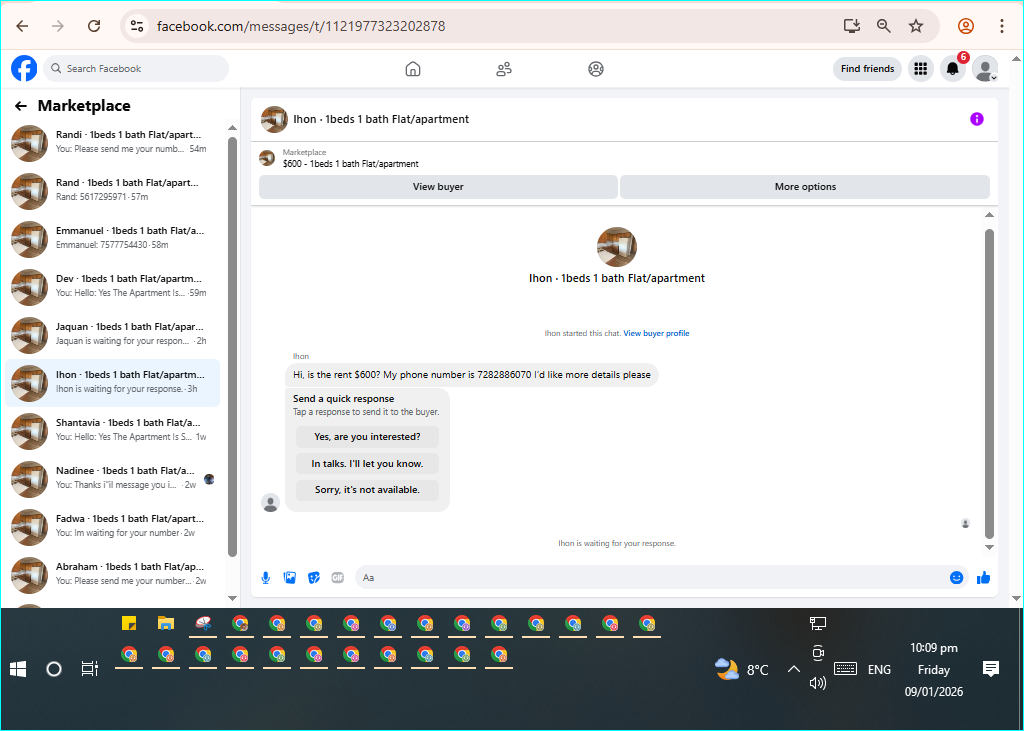This screenshot has width=1024, height=731.
Task: Open the View buyer profile link
Action: tap(656, 333)
